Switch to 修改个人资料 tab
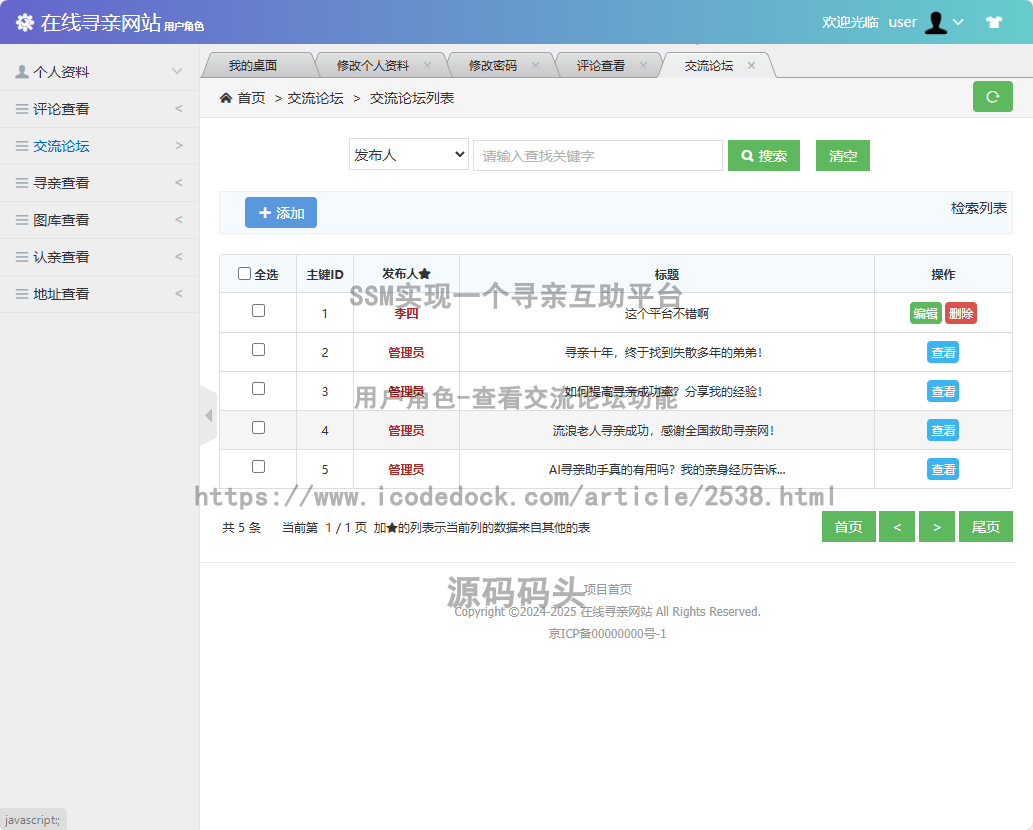The height and width of the screenshot is (830, 1033). pyautogui.click(x=373, y=65)
